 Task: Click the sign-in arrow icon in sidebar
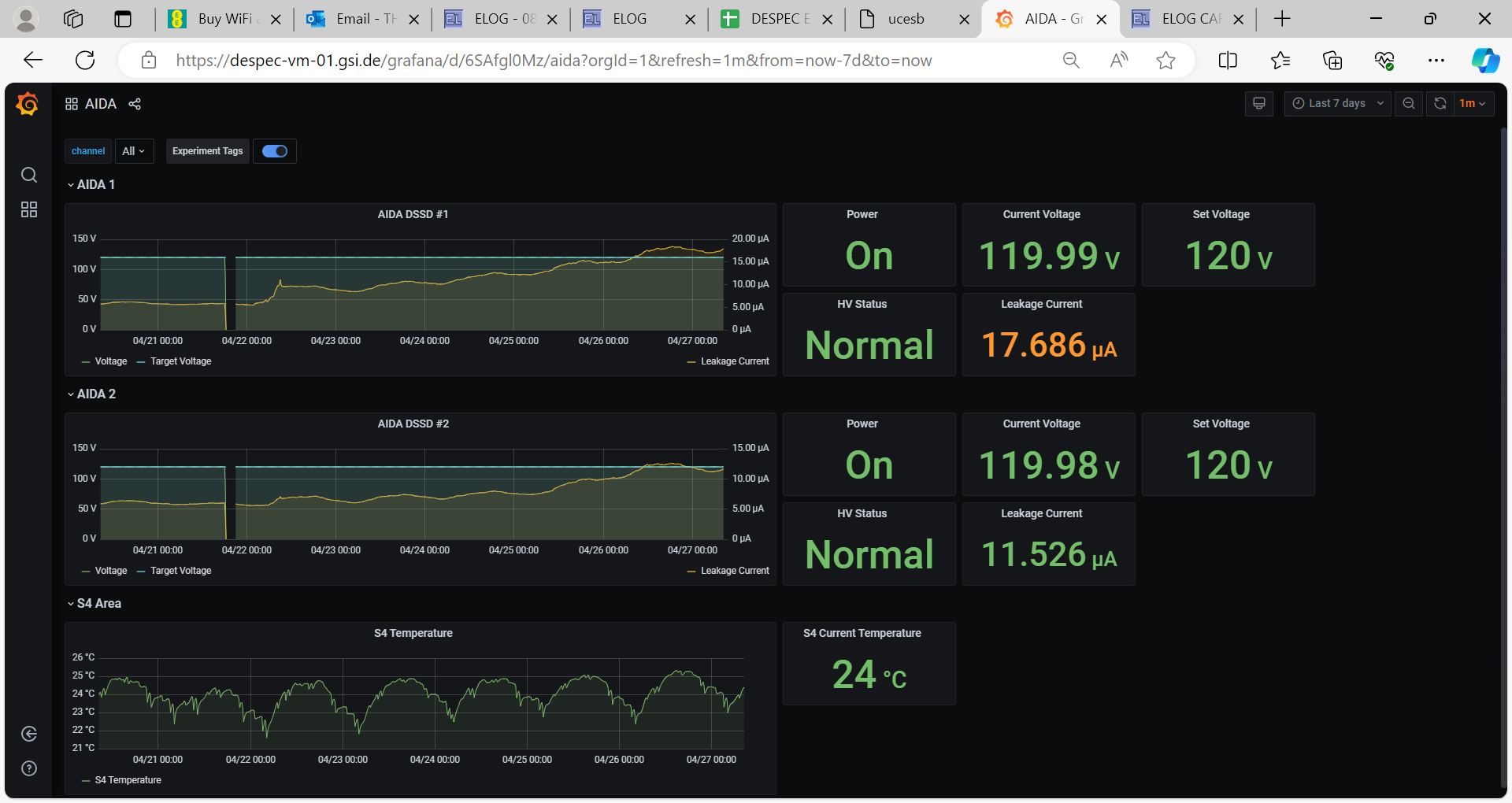pyautogui.click(x=29, y=734)
